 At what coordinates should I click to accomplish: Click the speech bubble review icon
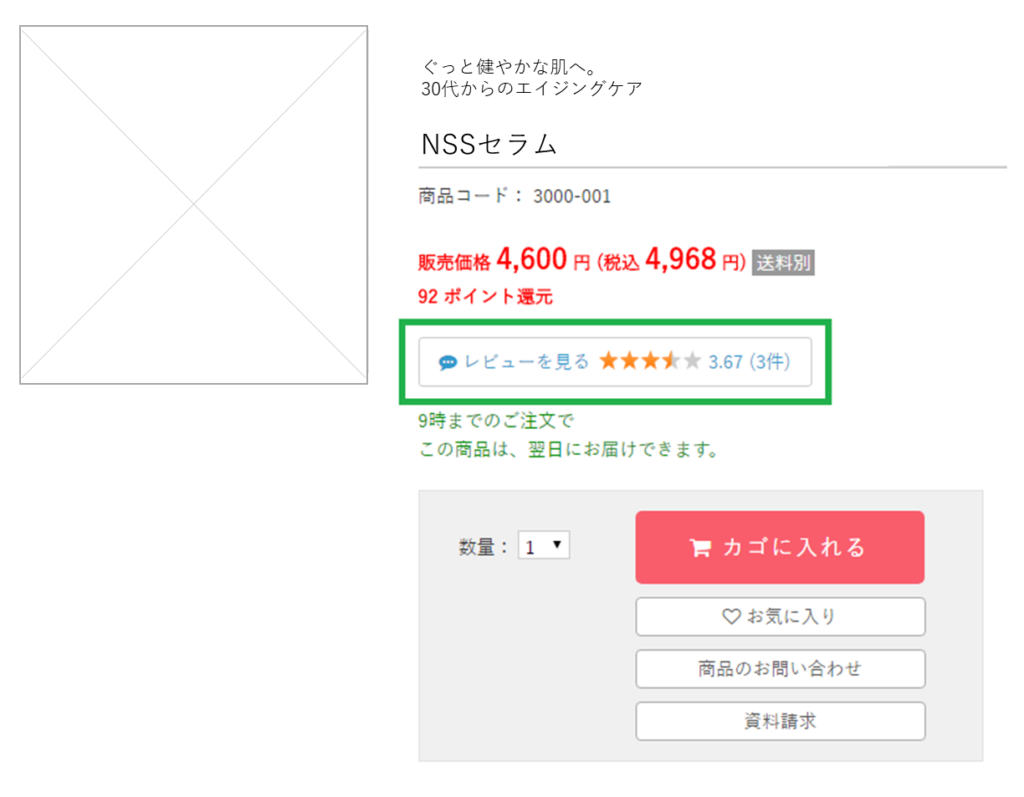448,362
